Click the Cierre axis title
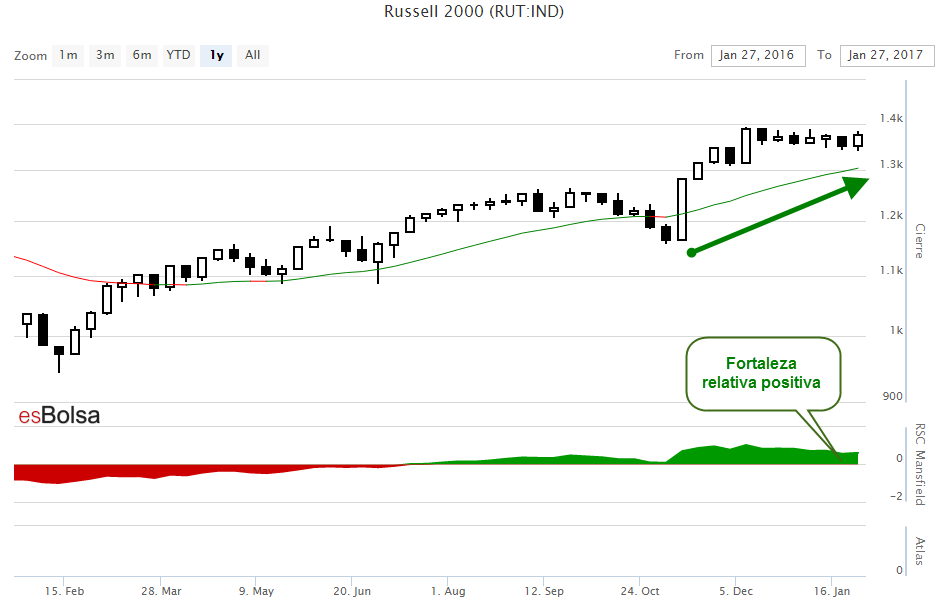This screenshot has height=614, width=941. pos(919,241)
